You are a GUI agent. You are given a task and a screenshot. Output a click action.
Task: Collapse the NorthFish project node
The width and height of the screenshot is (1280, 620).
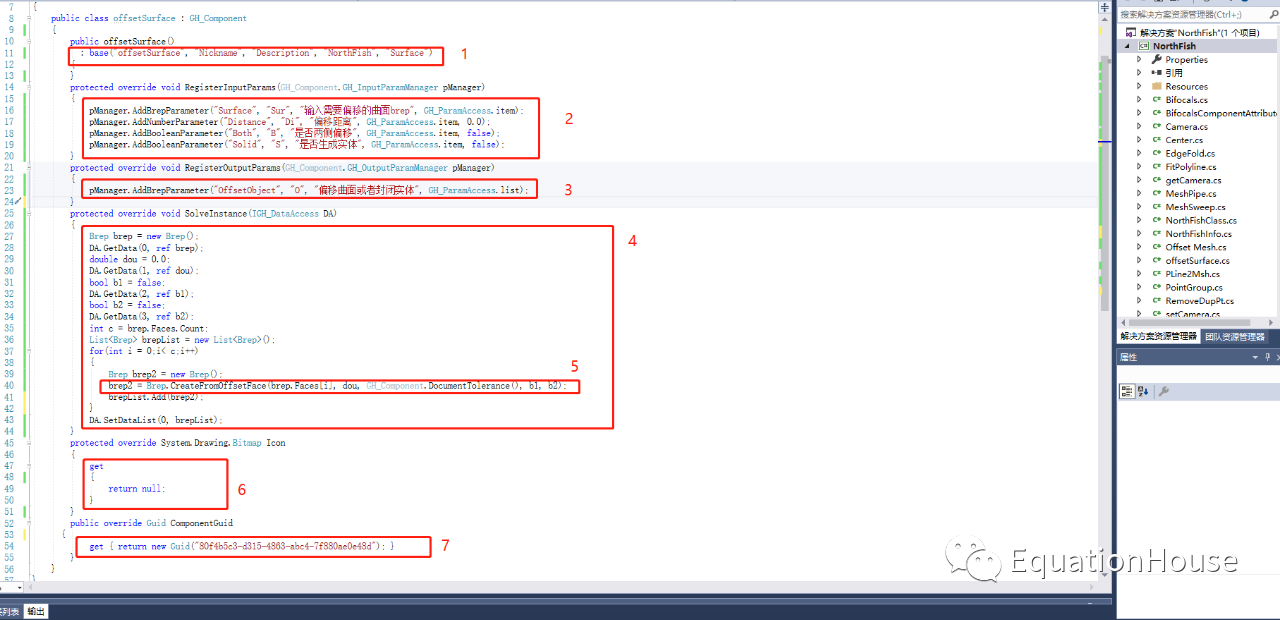[1127, 46]
